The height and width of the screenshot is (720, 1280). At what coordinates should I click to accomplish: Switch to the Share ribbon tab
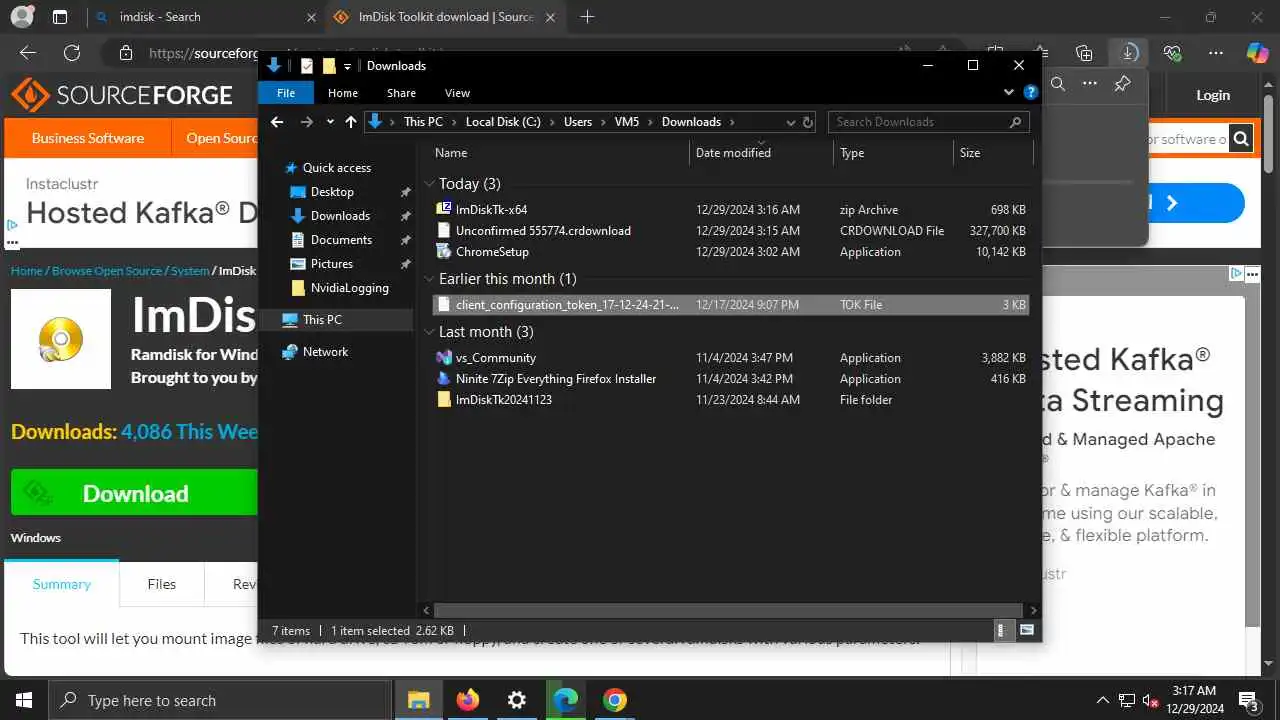401,93
